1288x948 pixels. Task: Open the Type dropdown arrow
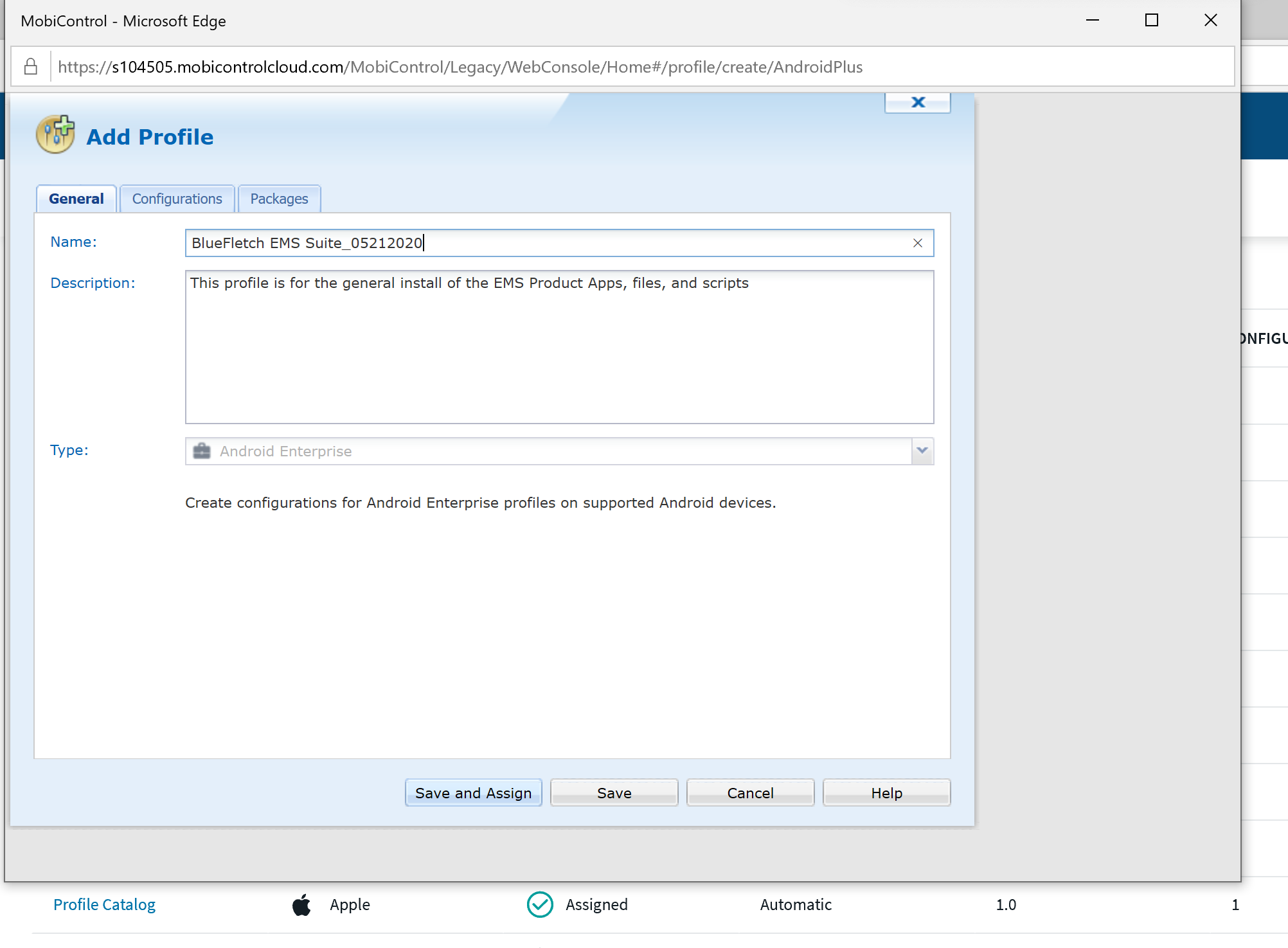coord(922,451)
